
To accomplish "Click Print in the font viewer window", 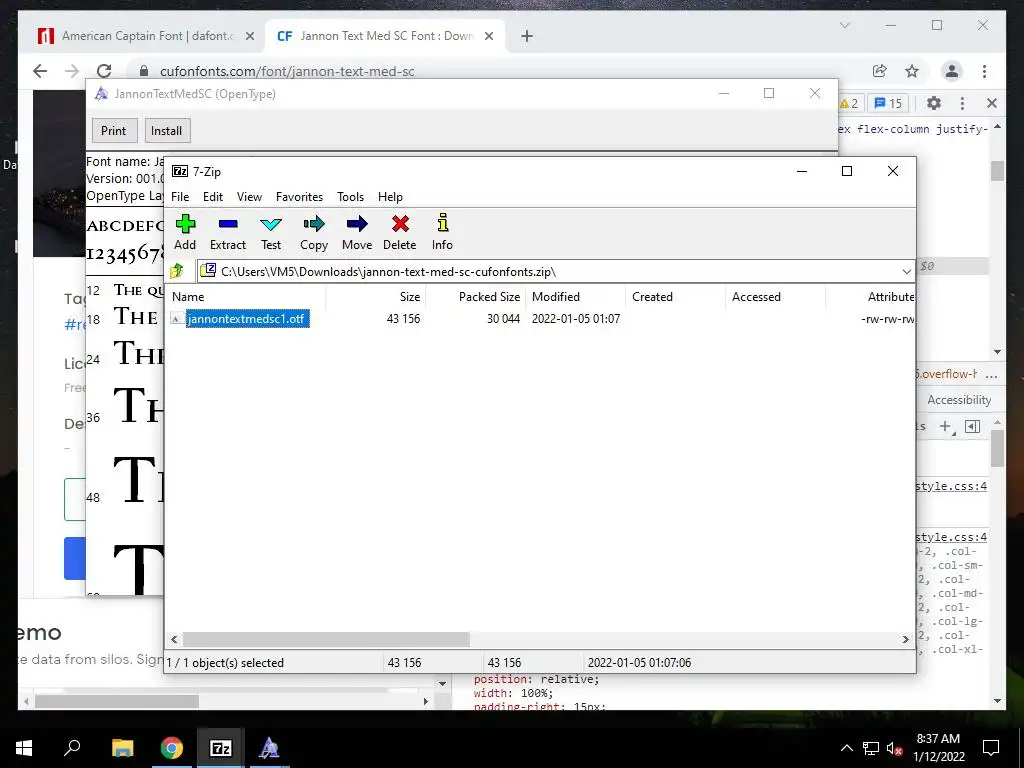I will tap(114, 131).
